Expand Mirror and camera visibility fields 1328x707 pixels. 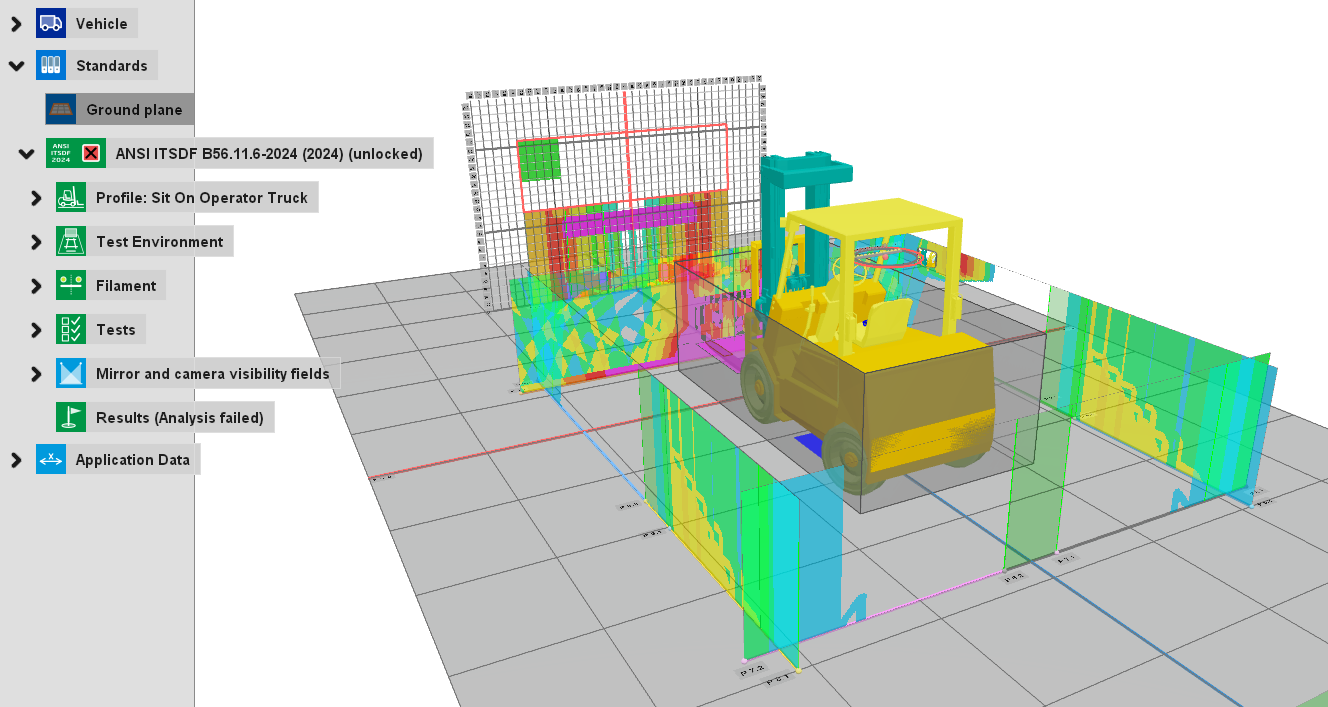(x=37, y=374)
